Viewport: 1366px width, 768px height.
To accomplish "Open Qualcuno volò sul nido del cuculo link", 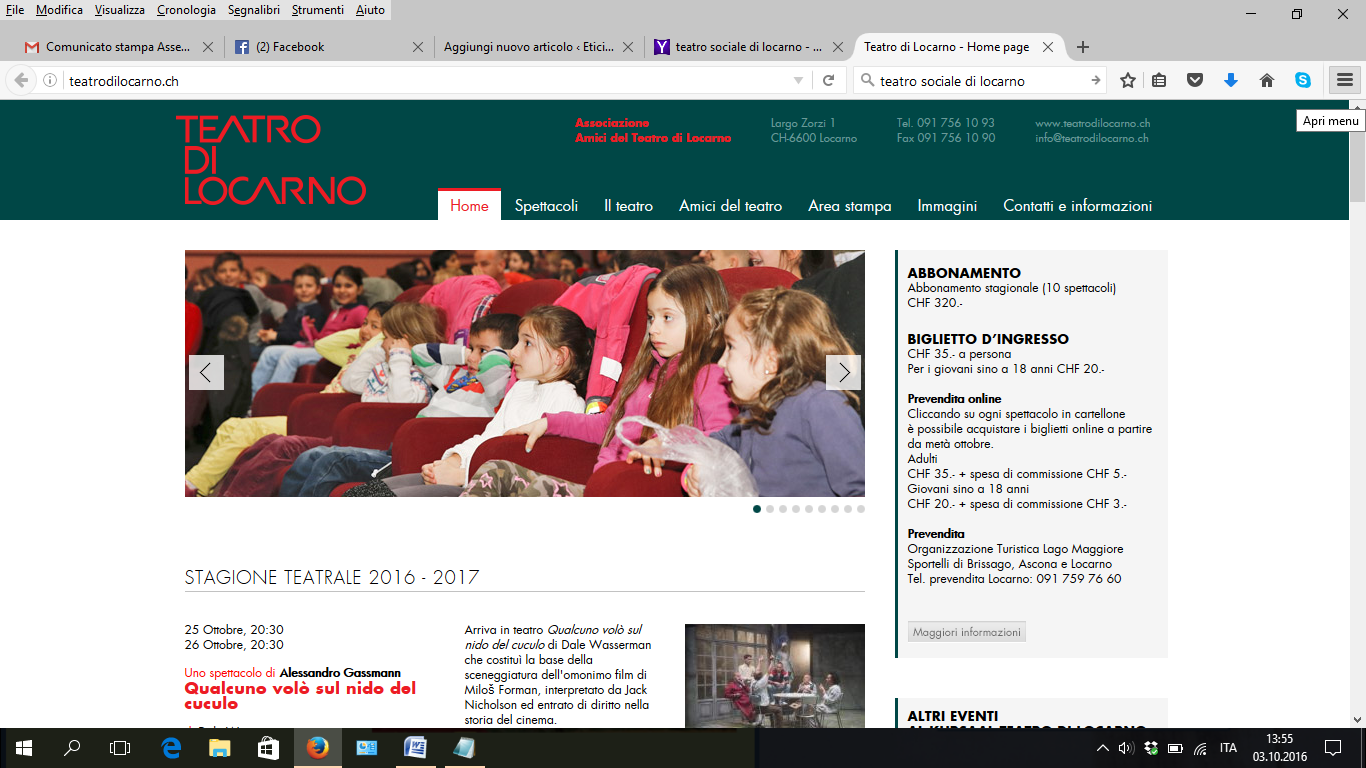I will (x=300, y=696).
